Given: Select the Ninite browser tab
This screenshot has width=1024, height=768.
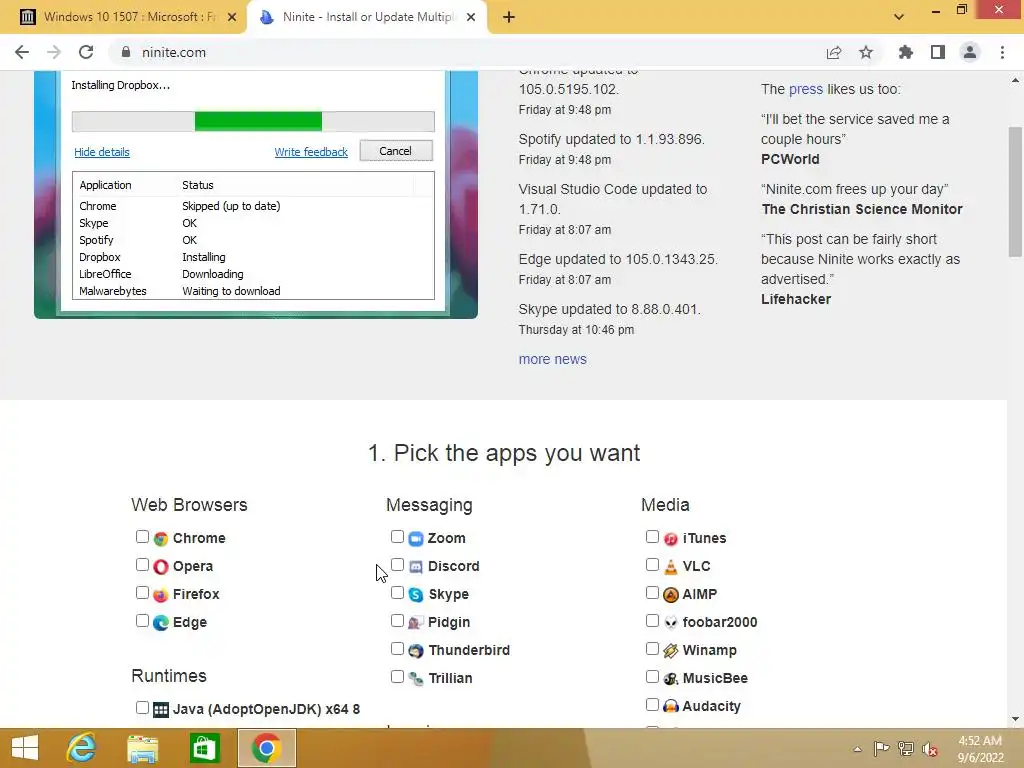Looking at the screenshot, I should [367, 17].
